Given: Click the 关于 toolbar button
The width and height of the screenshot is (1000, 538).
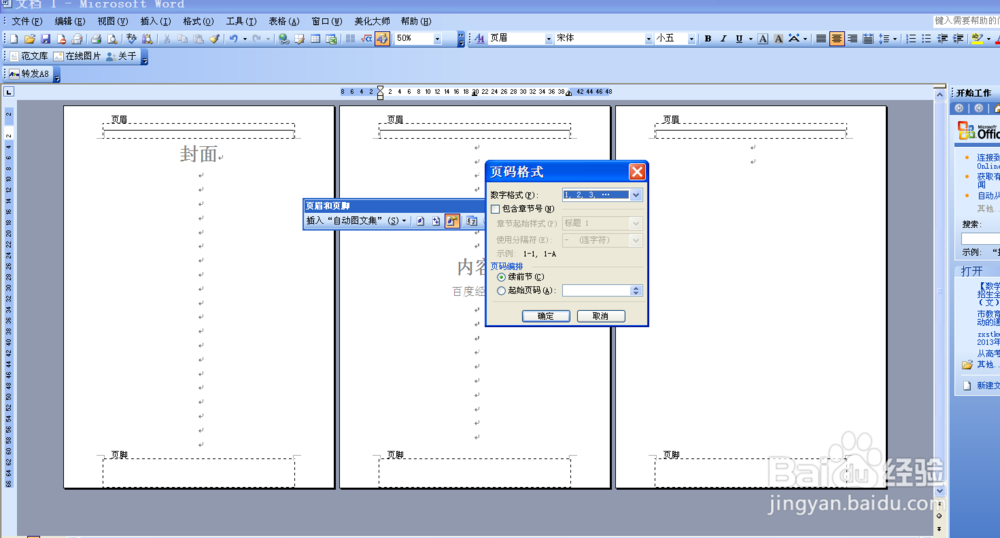Looking at the screenshot, I should (121, 56).
